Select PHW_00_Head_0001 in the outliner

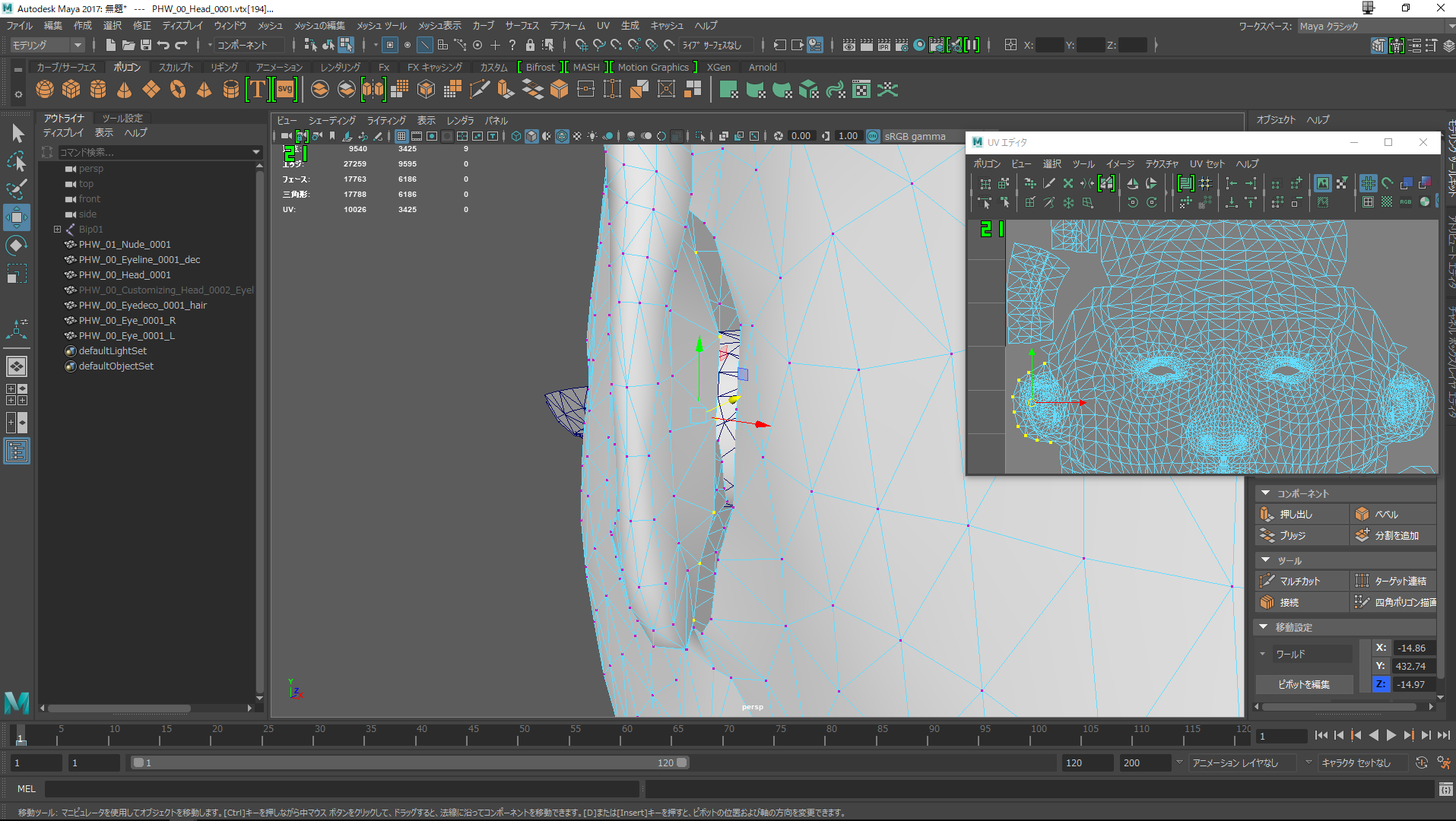125,274
